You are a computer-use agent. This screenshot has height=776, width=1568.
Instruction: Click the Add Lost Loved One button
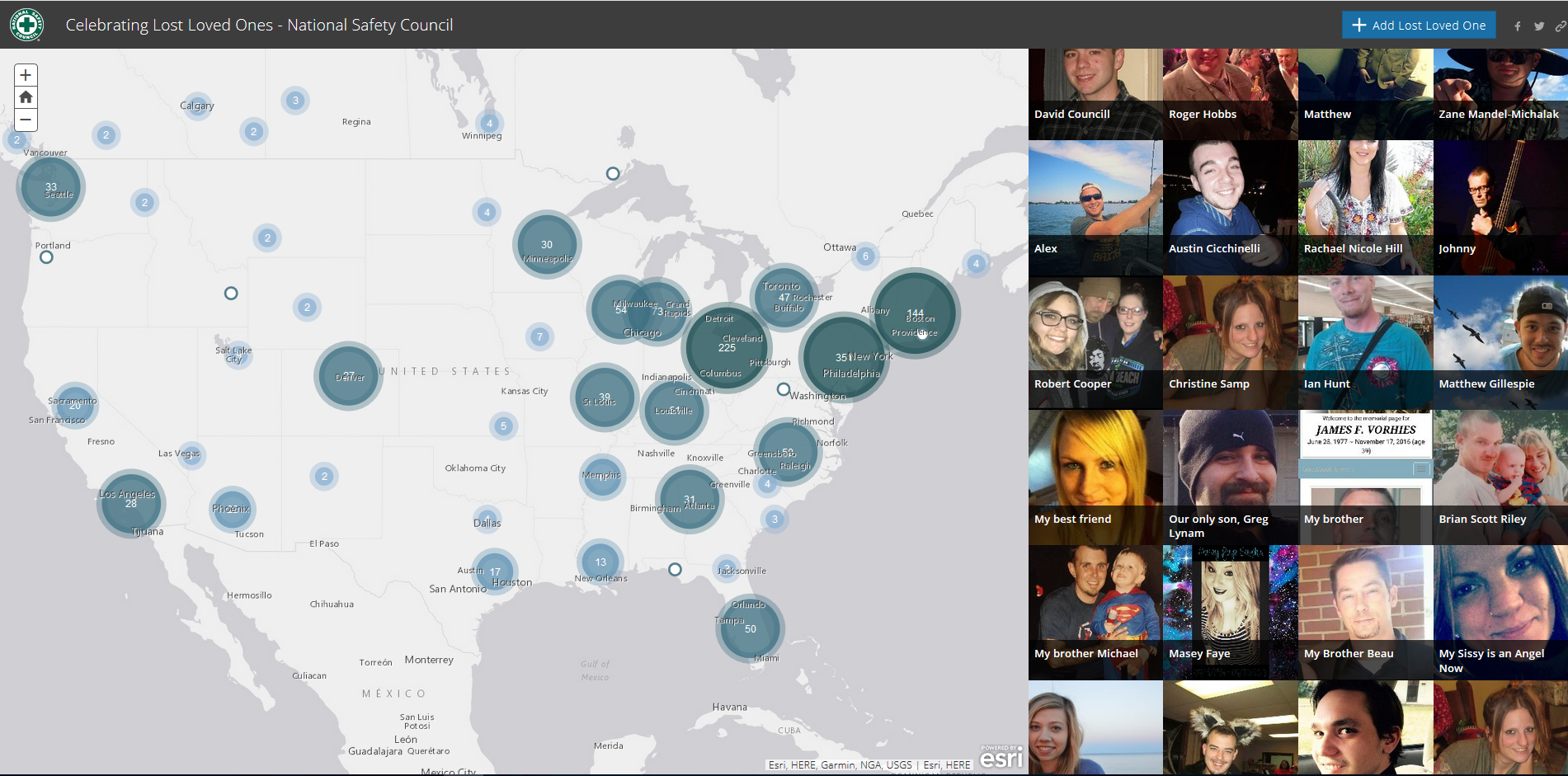click(x=1419, y=26)
